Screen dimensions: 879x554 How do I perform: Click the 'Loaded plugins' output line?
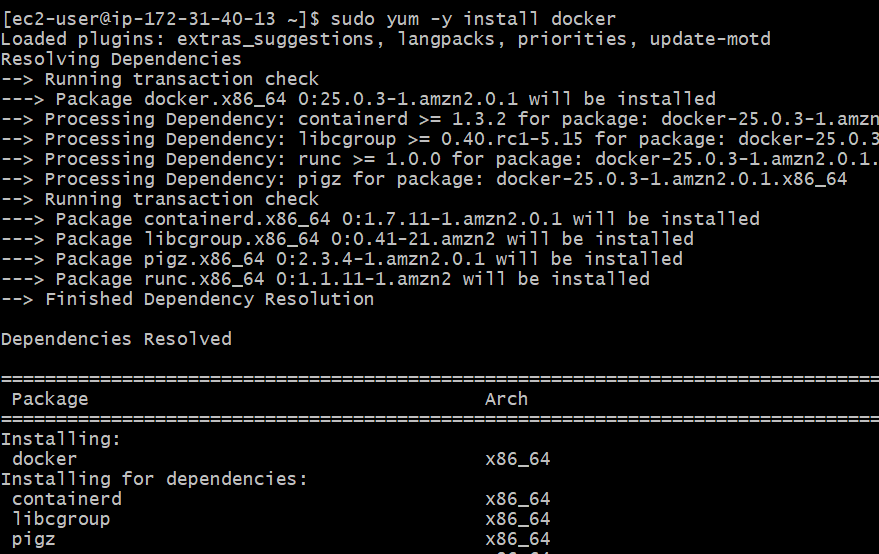pyautogui.click(x=385, y=39)
